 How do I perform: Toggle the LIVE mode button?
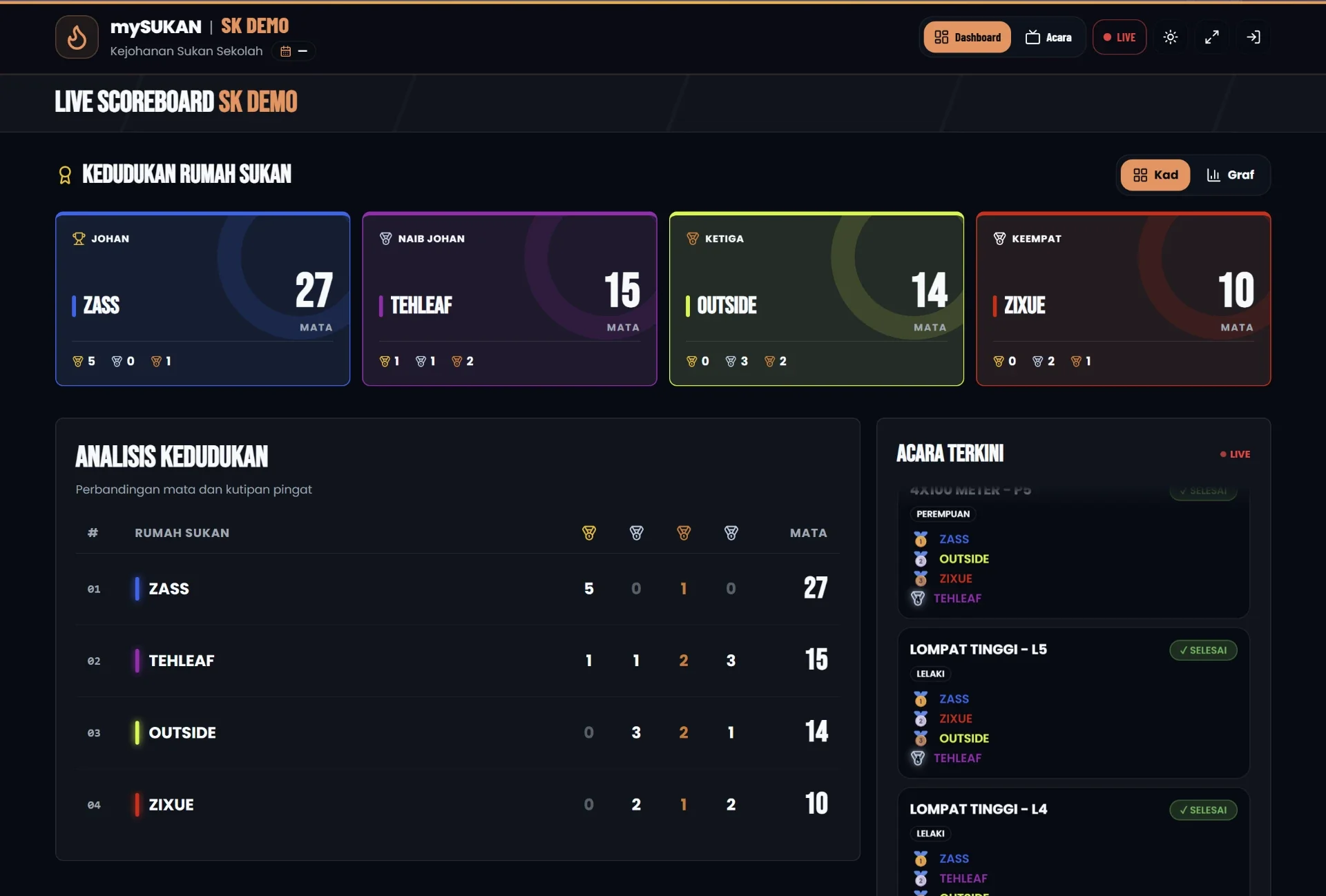coord(1119,37)
